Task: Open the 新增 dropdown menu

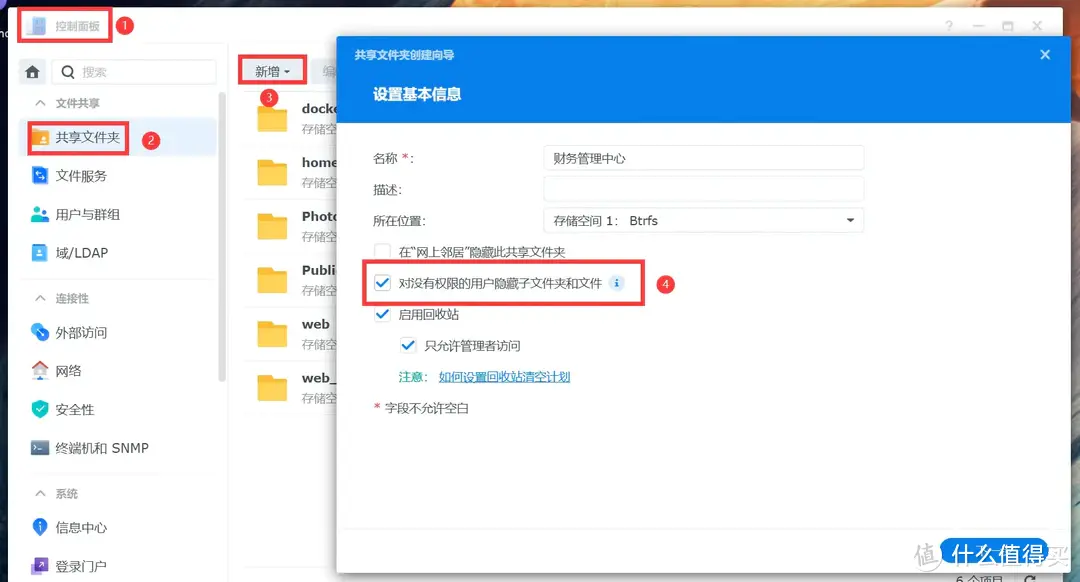Action: pos(271,71)
